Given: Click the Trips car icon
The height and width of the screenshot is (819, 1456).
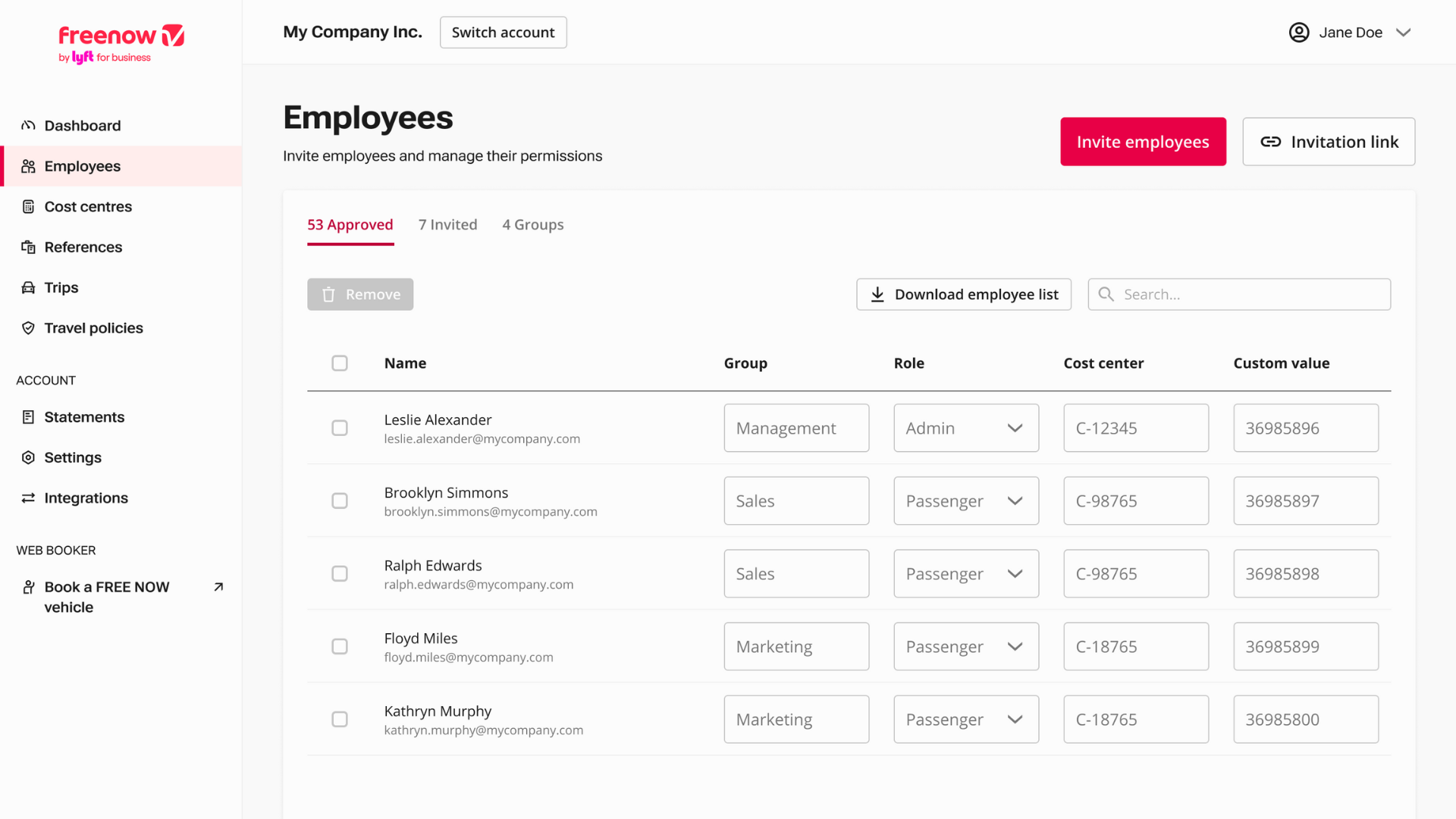Looking at the screenshot, I should tap(28, 287).
